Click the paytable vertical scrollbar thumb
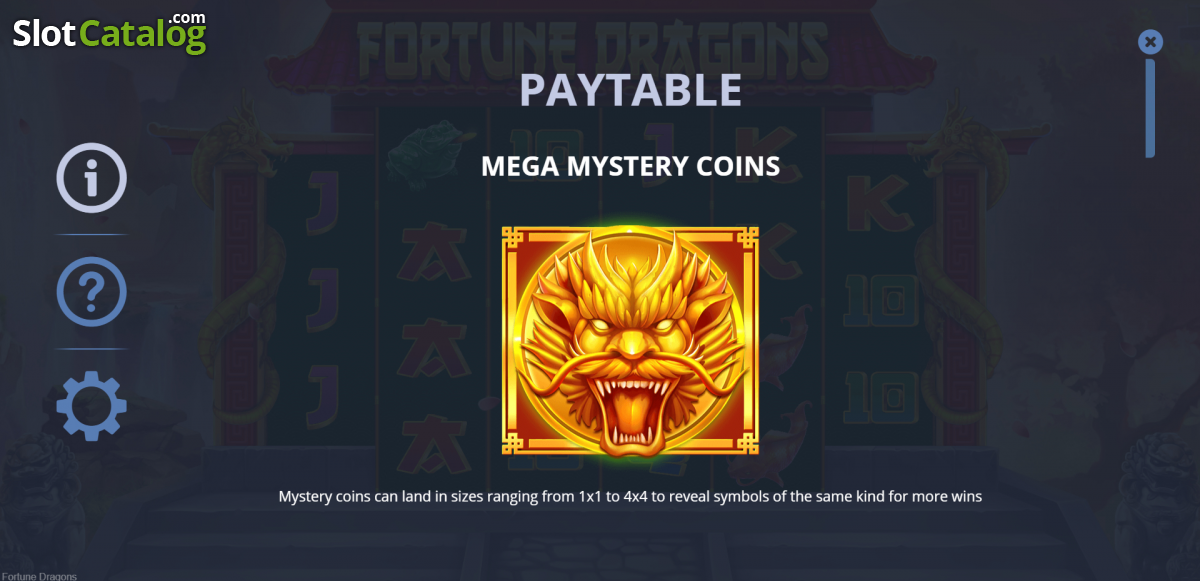1200x581 pixels. click(x=1150, y=108)
